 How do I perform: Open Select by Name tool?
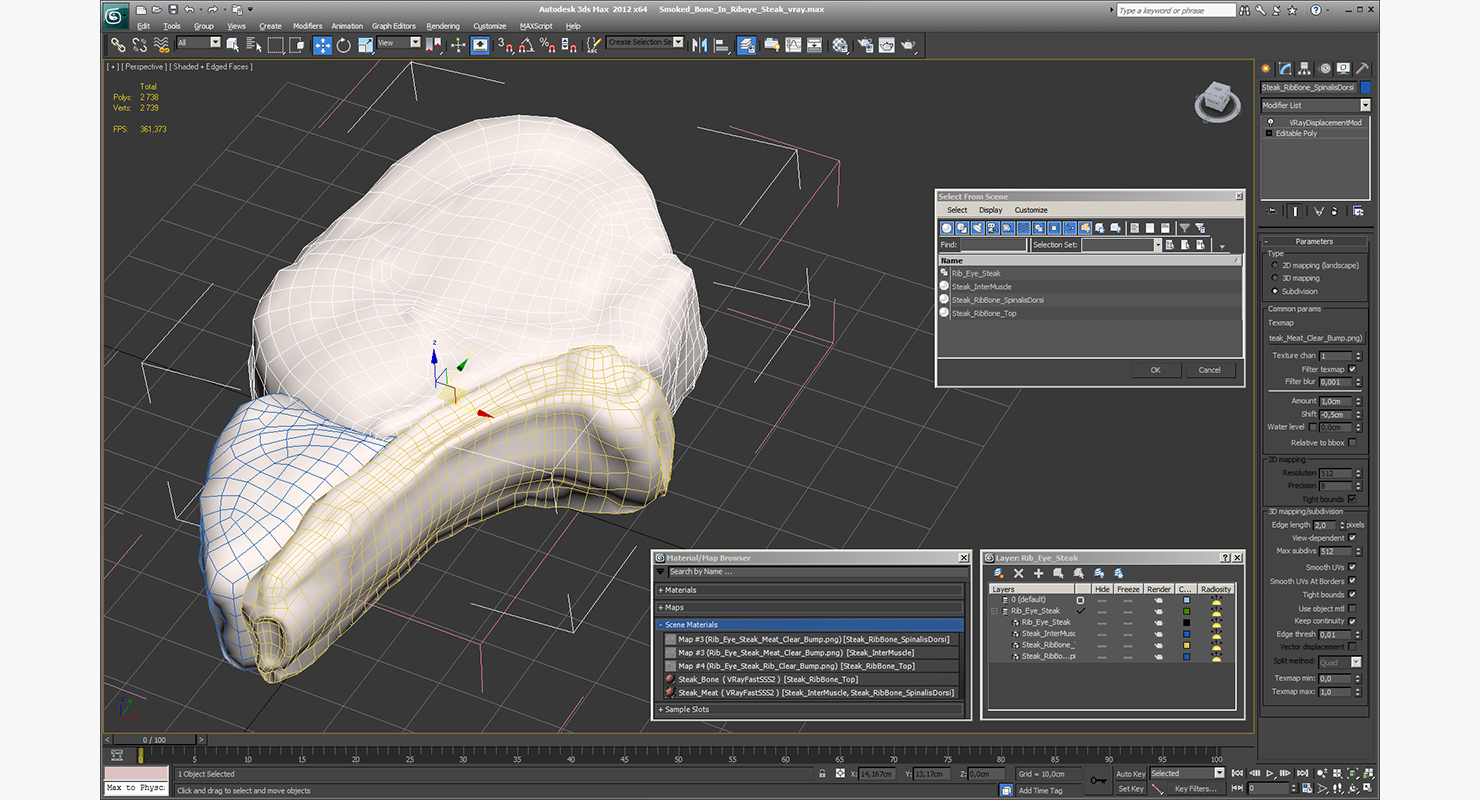tap(254, 45)
